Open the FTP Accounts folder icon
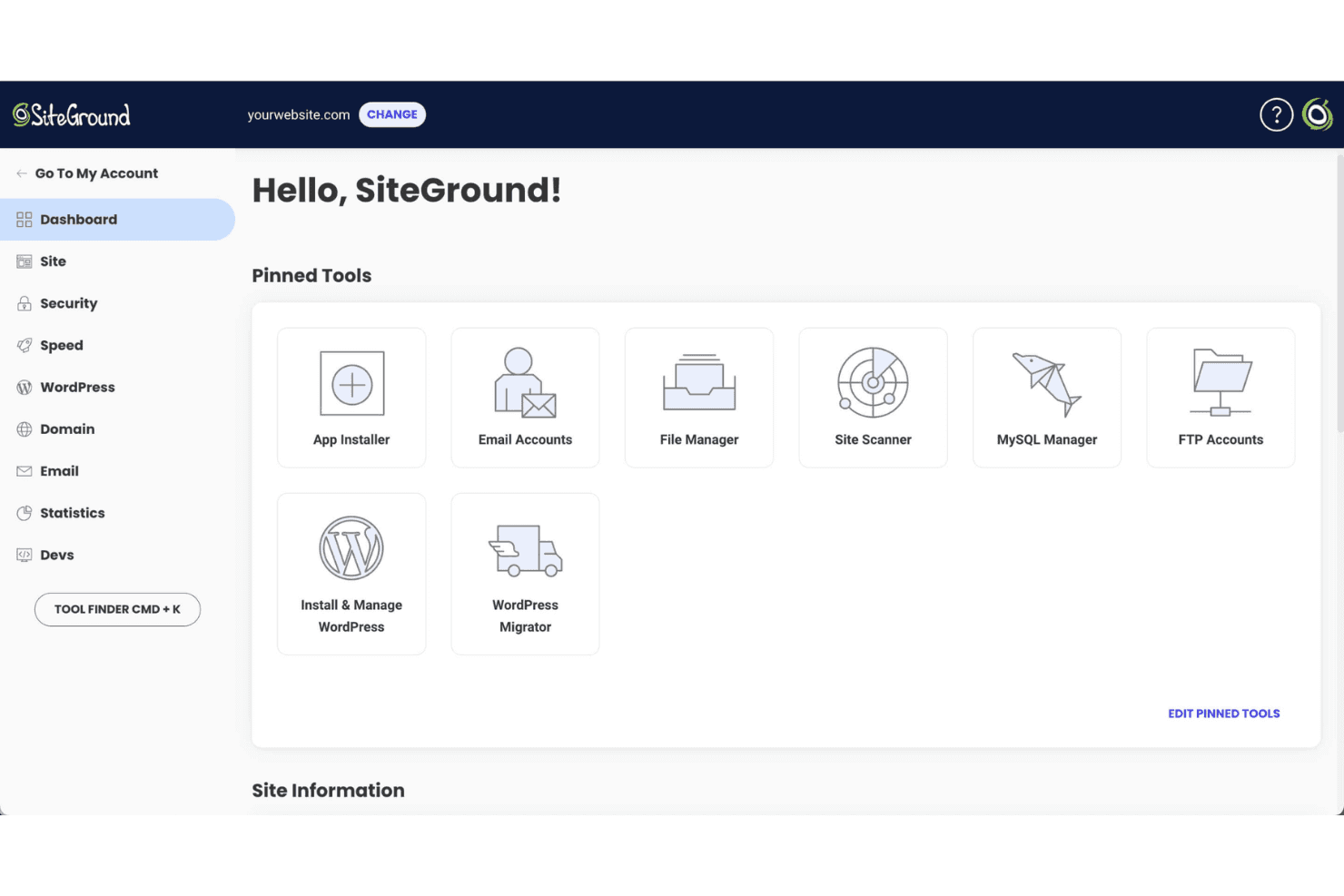1344x896 pixels. click(1221, 383)
